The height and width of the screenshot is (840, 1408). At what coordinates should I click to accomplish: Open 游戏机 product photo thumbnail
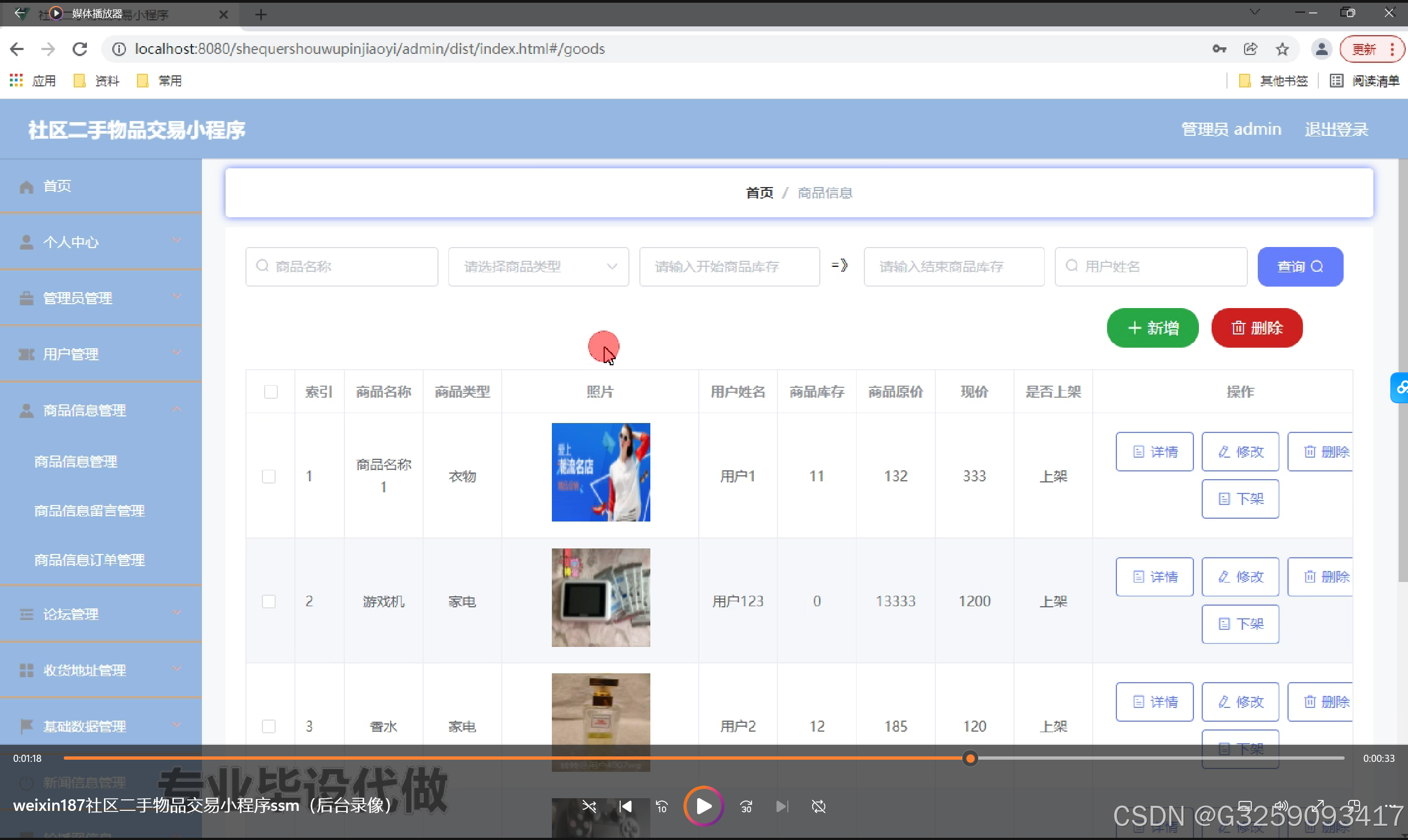click(601, 597)
